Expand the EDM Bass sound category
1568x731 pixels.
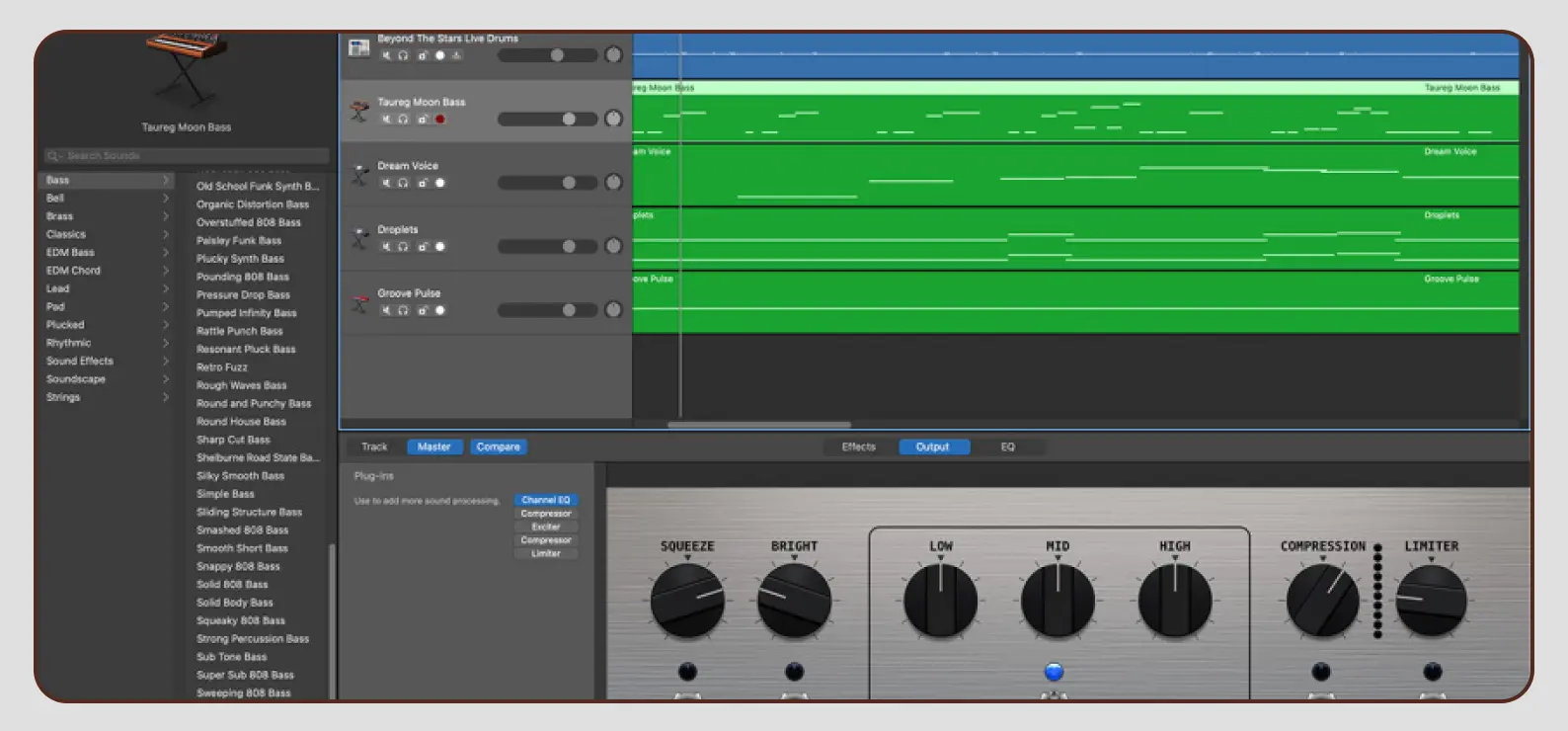[166, 253]
